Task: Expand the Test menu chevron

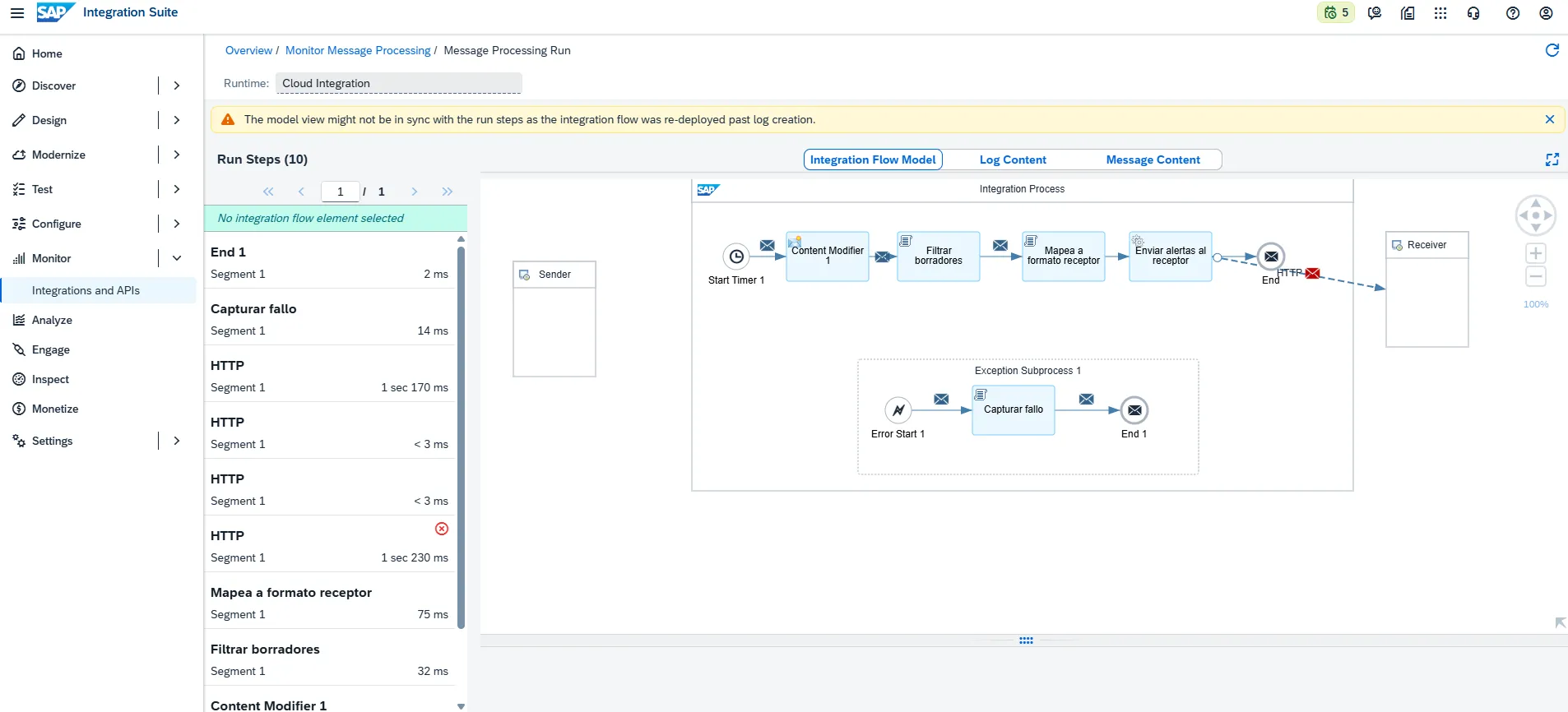Action: (x=177, y=189)
